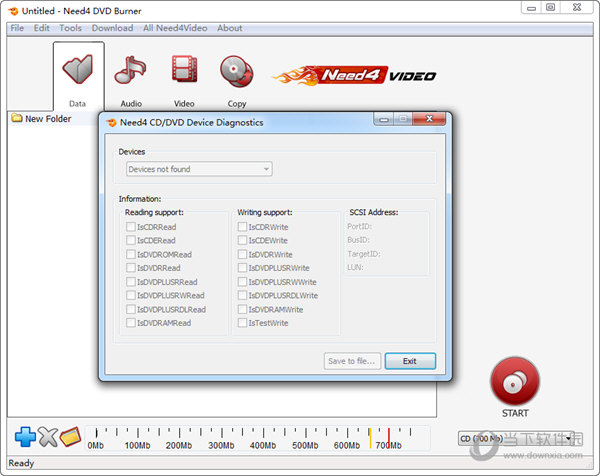Toggle the IsCDEWrite checkbox

tap(242, 240)
